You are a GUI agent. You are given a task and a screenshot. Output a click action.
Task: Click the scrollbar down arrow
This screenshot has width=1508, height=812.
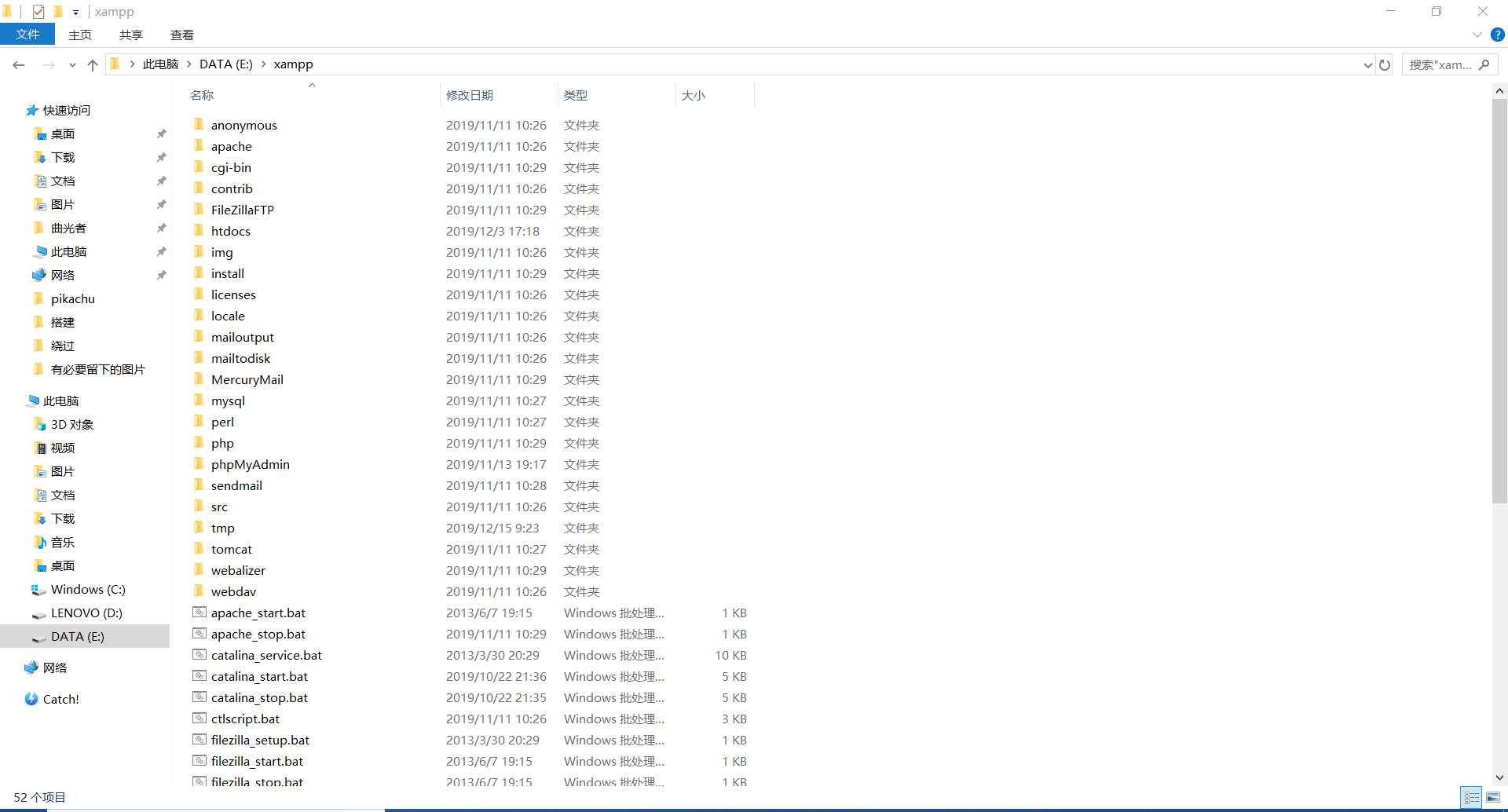point(1499,777)
